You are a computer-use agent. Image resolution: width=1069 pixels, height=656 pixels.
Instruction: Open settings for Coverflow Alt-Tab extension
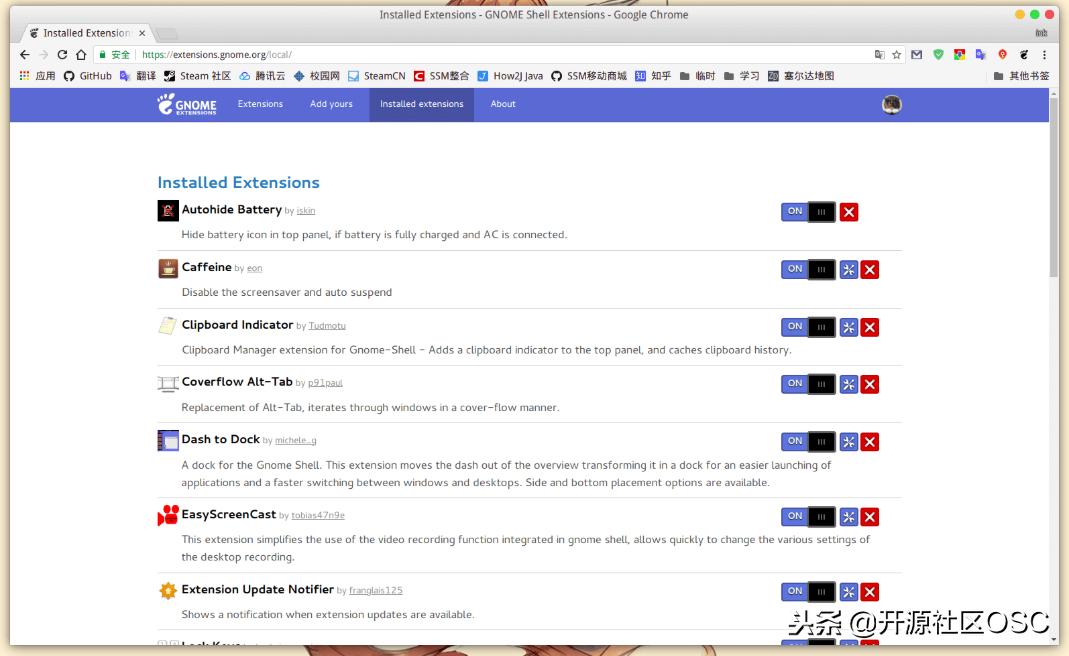(x=848, y=385)
